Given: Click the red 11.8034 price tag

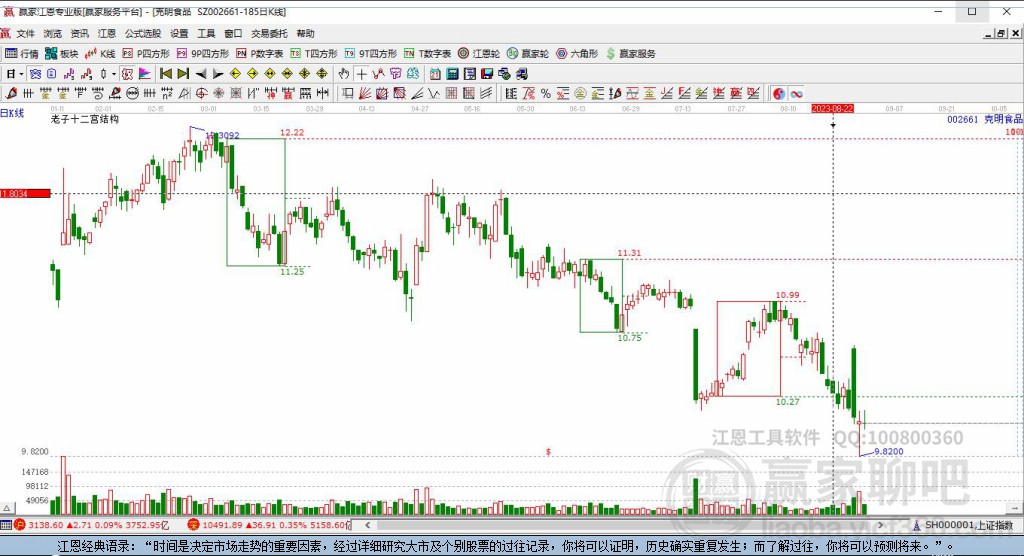Looking at the screenshot, I should tap(25, 193).
